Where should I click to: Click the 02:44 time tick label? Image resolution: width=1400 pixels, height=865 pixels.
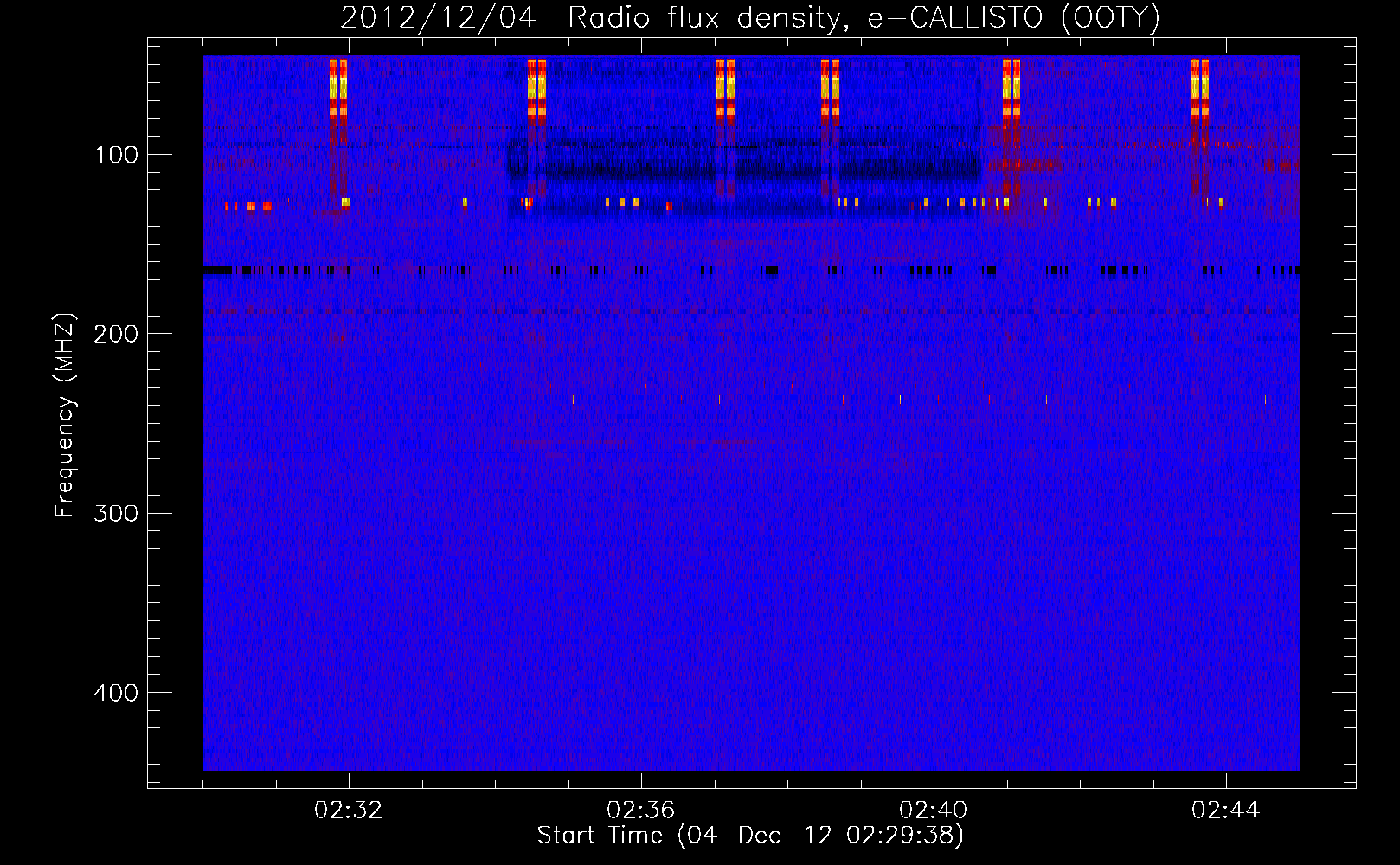point(1226,810)
